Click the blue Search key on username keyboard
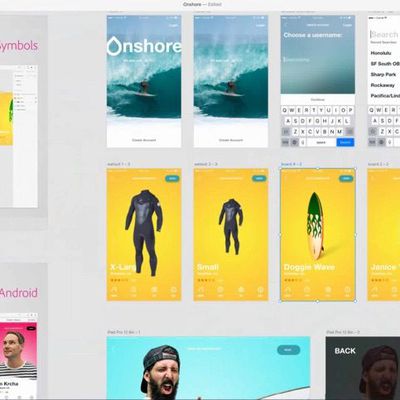Image resolution: width=400 pixels, height=400 pixels. click(x=345, y=142)
